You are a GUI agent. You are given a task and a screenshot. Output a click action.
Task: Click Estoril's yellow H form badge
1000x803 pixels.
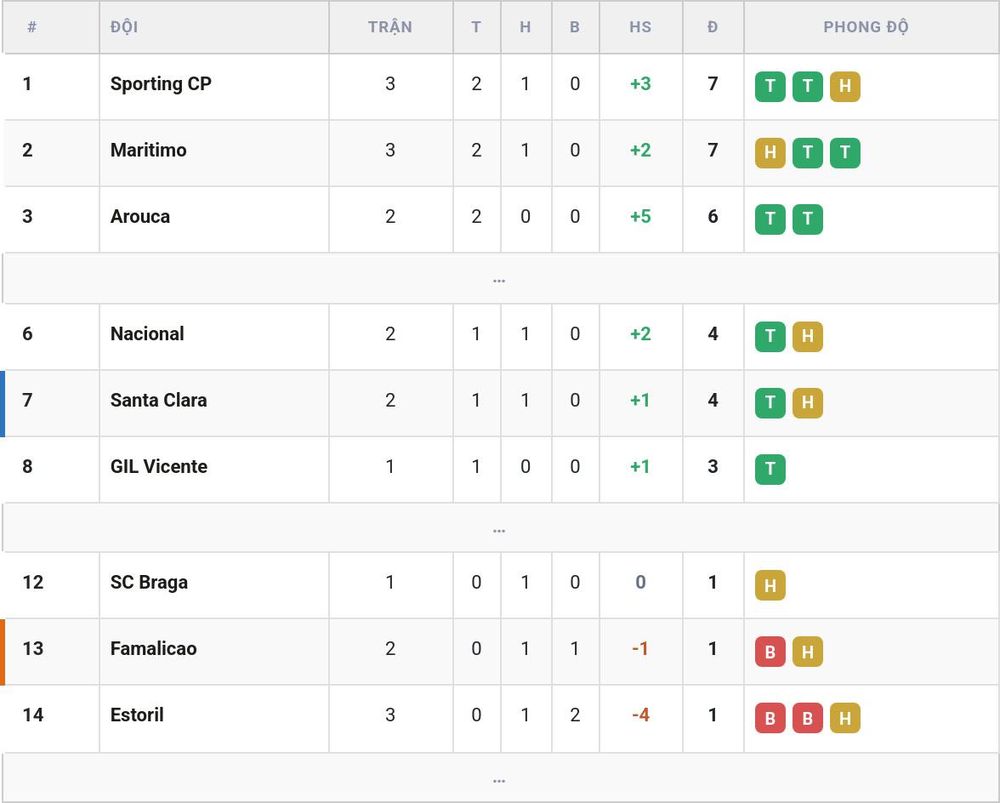(845, 718)
